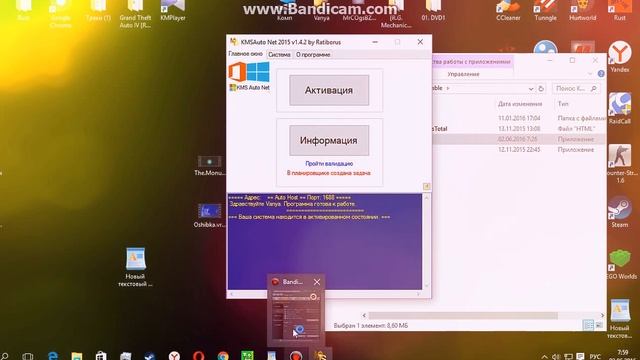
Task: Open File Explorer from the taskbar
Action: pos(77,356)
